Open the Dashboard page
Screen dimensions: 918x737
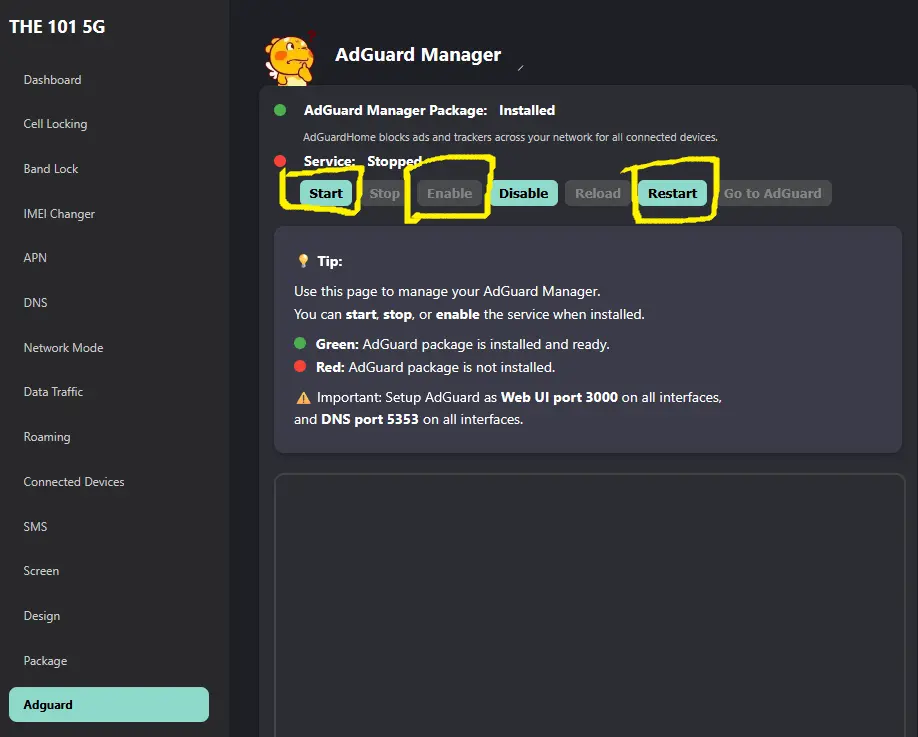pyautogui.click(x=52, y=80)
